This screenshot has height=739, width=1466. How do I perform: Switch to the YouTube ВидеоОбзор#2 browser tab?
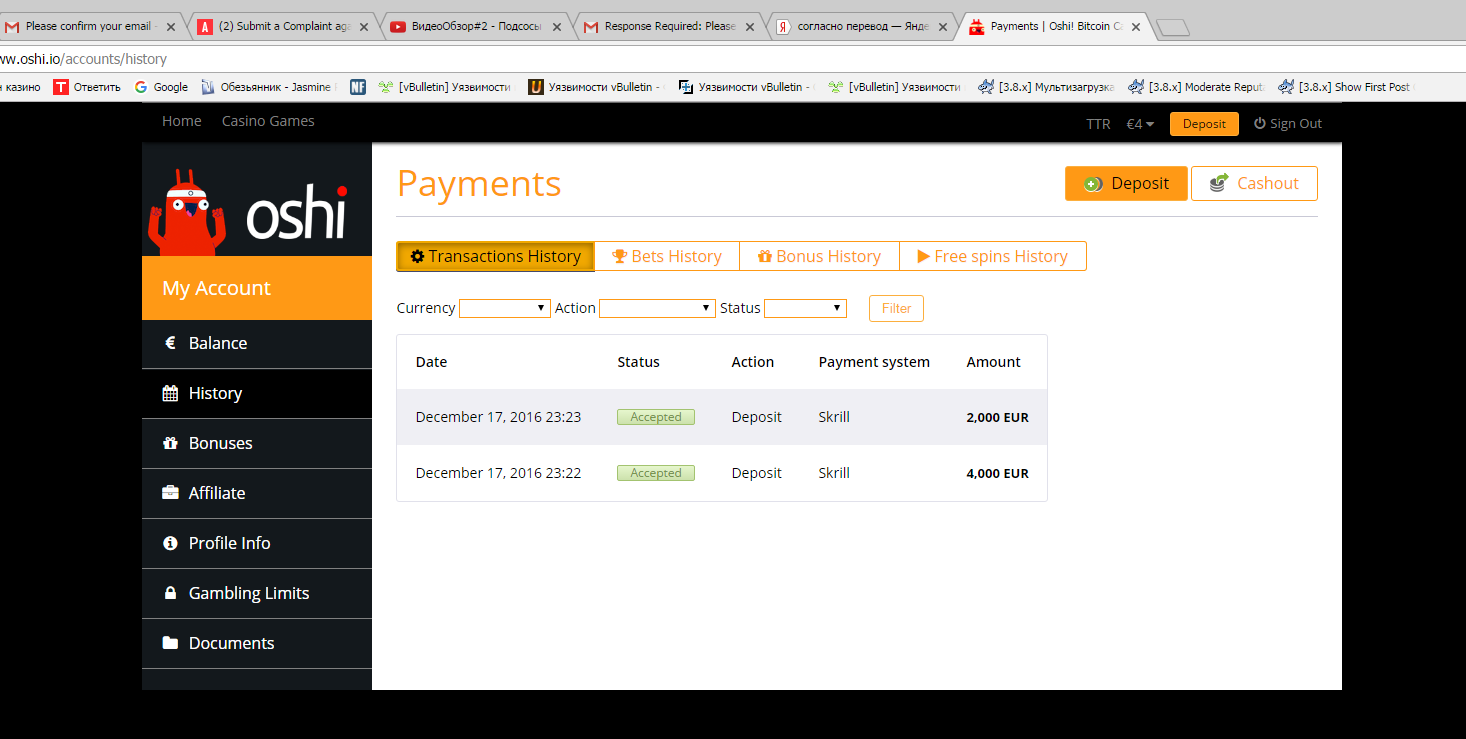pos(476,26)
